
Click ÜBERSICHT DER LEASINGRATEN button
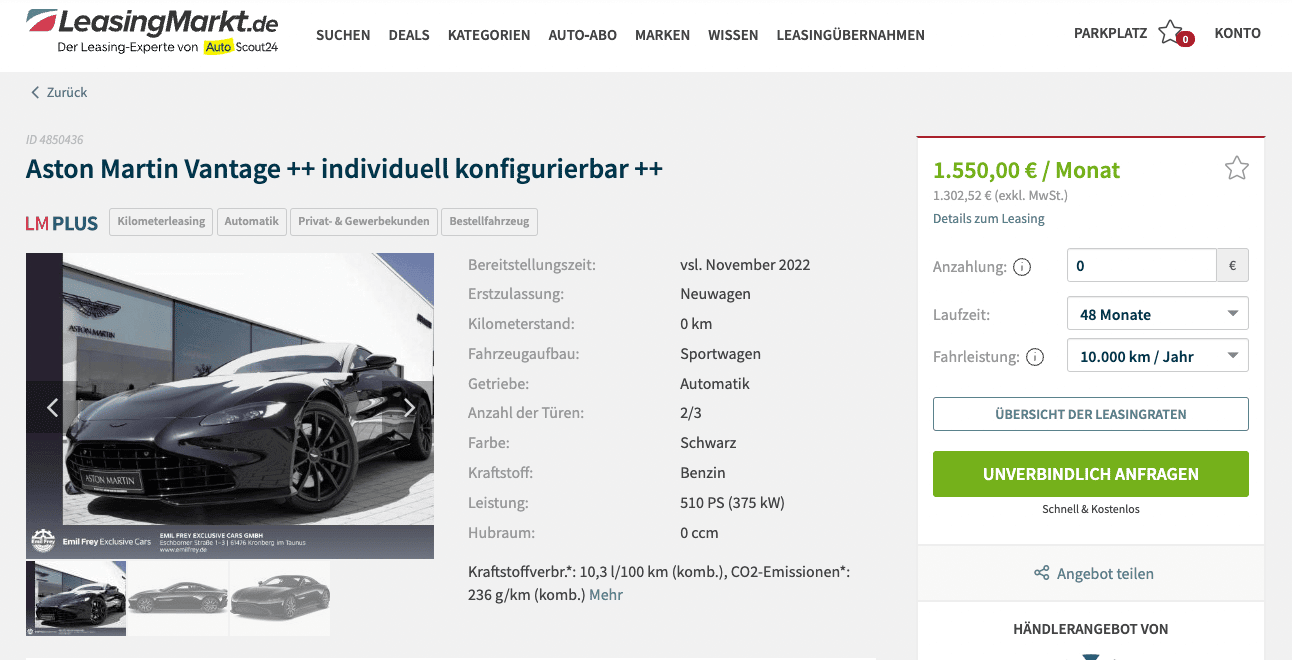(1091, 414)
